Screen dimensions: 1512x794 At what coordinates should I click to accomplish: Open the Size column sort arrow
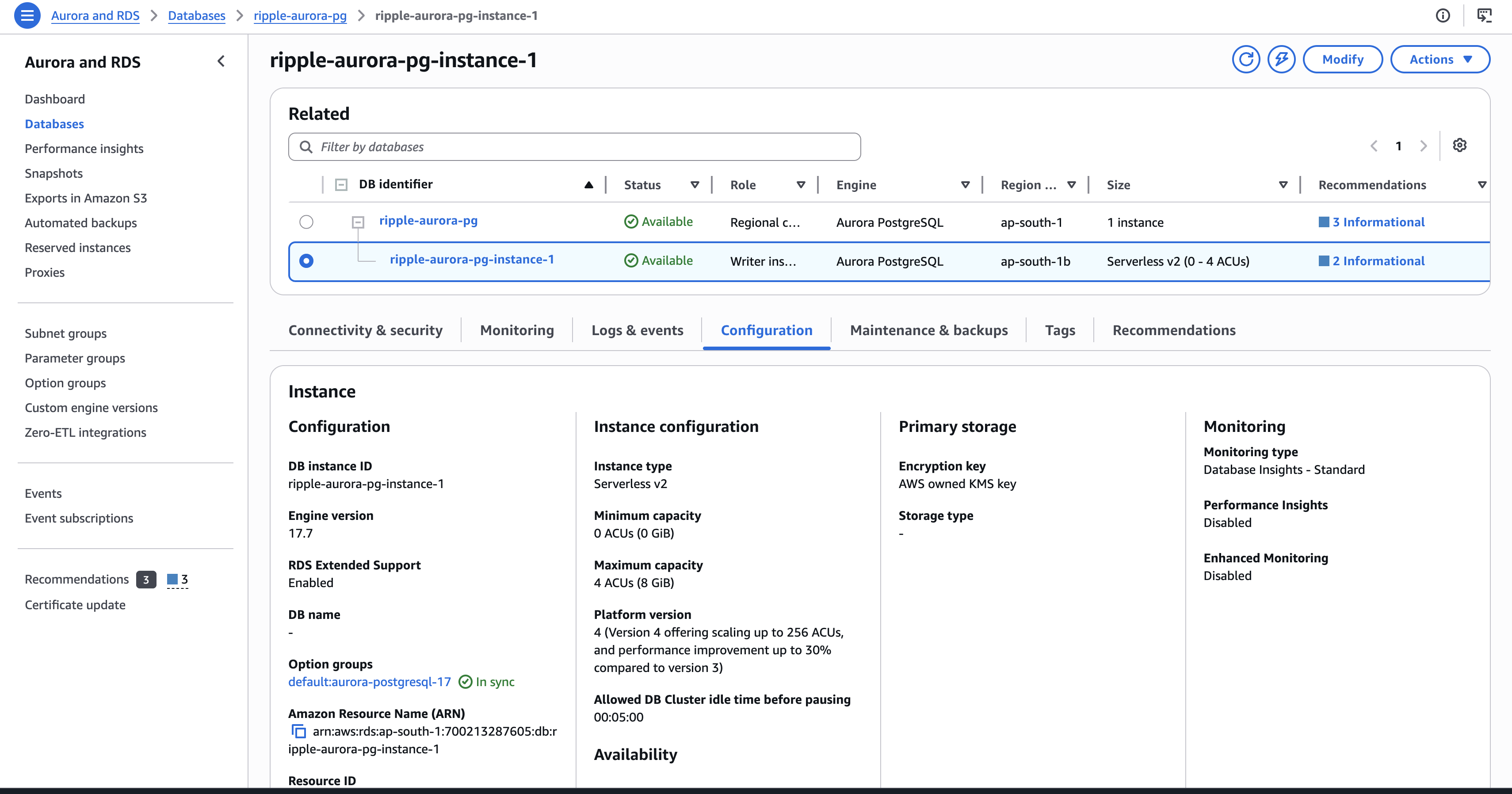[x=1283, y=185]
